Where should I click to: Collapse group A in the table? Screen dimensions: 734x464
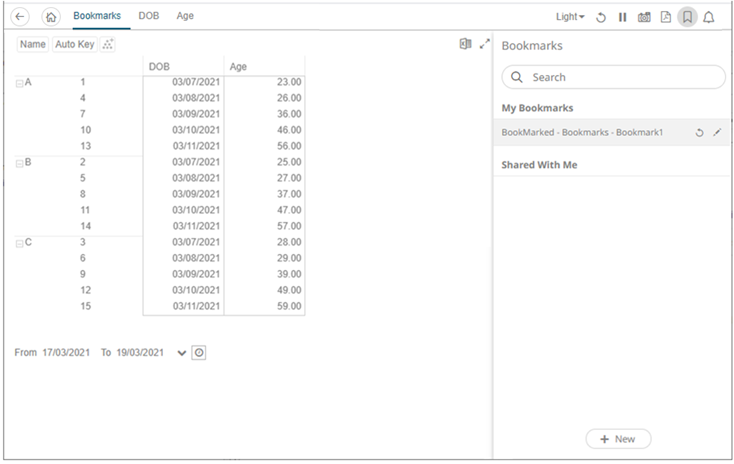click(x=20, y=84)
